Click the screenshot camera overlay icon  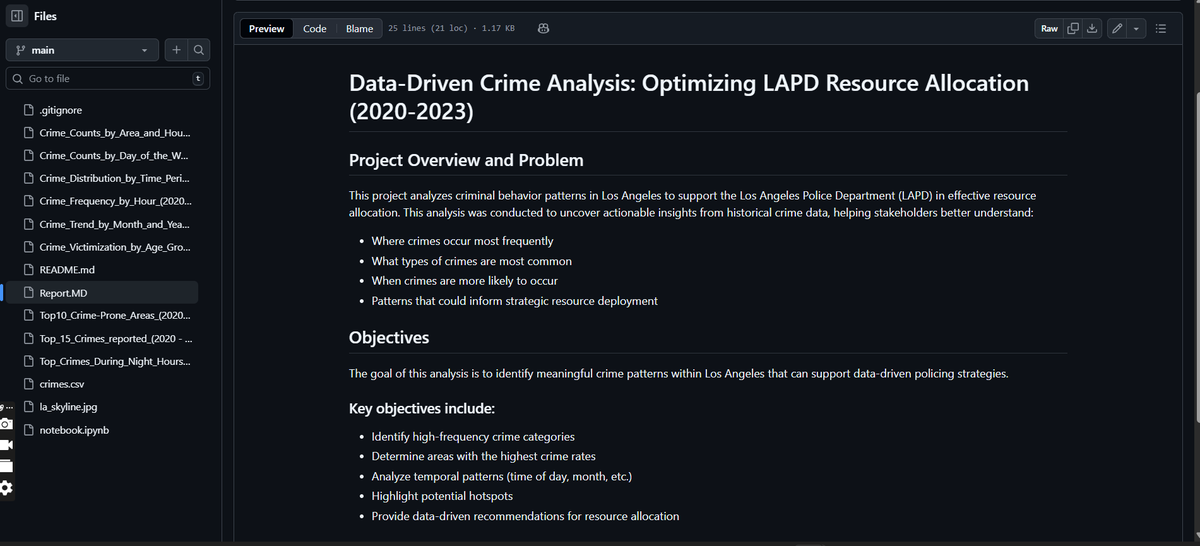(6, 424)
